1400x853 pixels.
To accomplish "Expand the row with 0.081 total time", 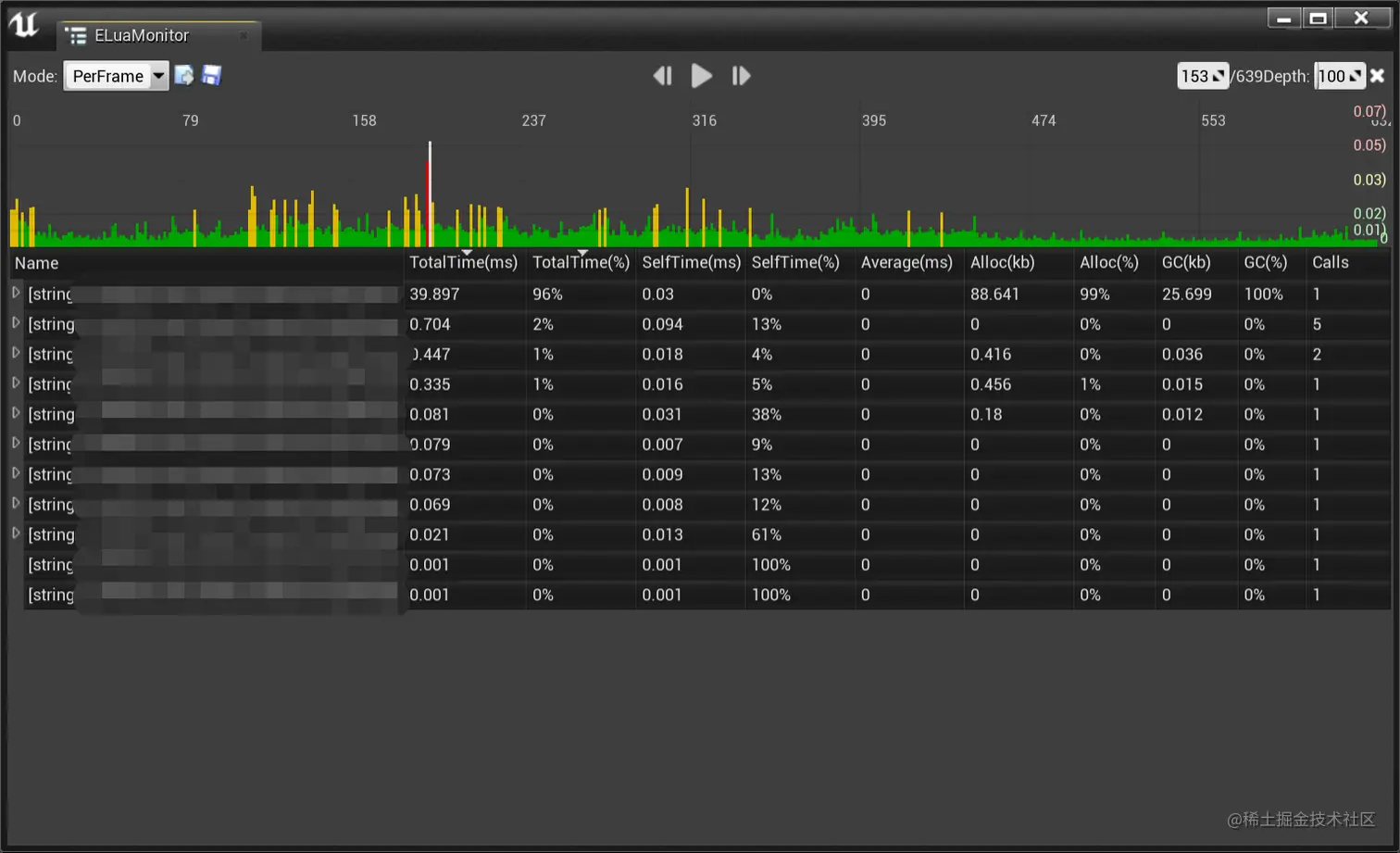I will tap(16, 413).
